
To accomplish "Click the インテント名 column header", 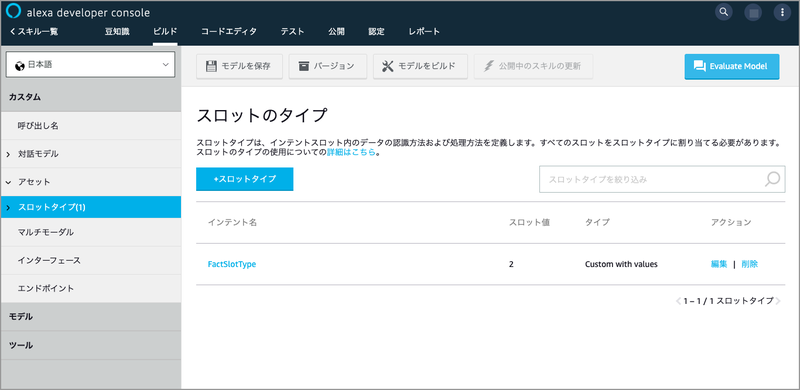I will click(x=232, y=223).
